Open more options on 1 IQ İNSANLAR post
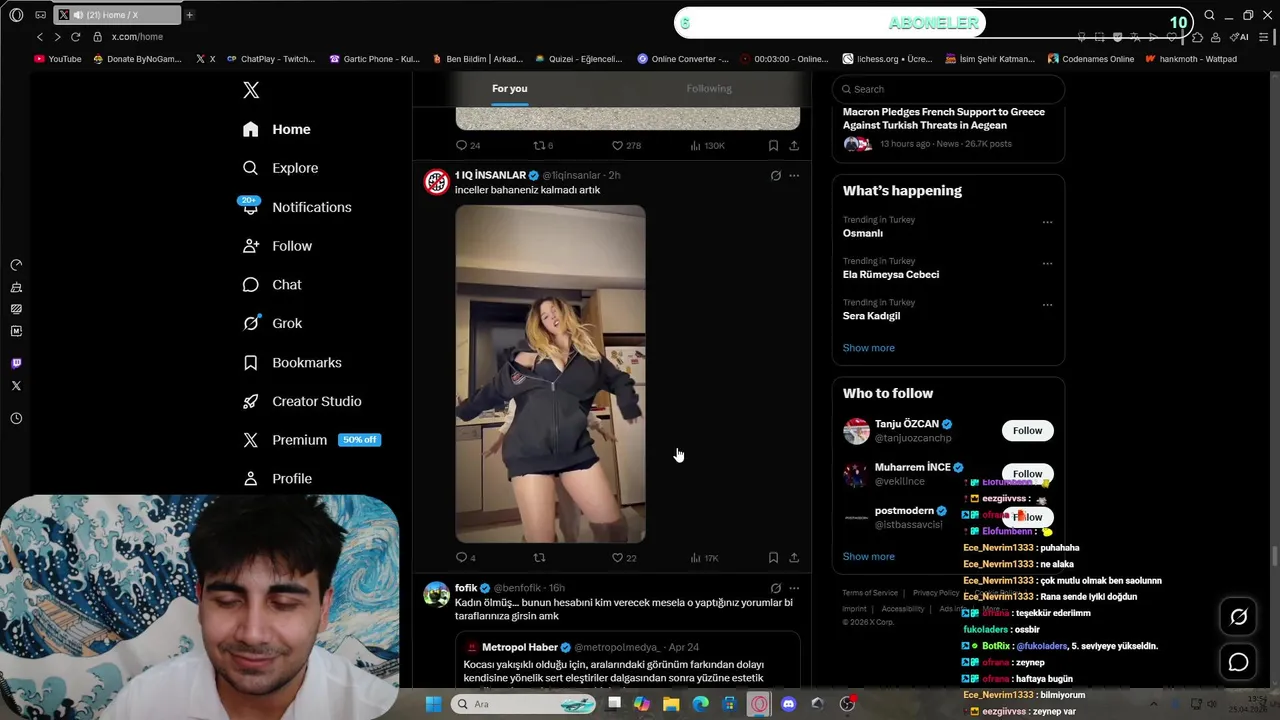1280x720 pixels. [x=794, y=175]
